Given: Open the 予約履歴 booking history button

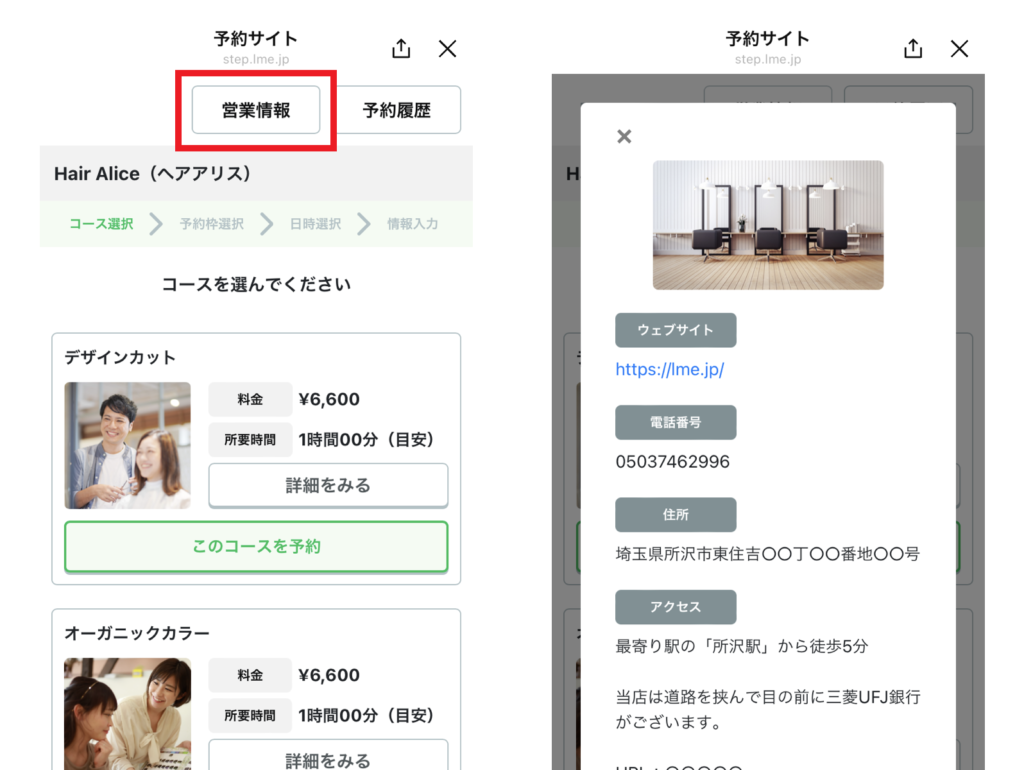Looking at the screenshot, I should click(397, 110).
